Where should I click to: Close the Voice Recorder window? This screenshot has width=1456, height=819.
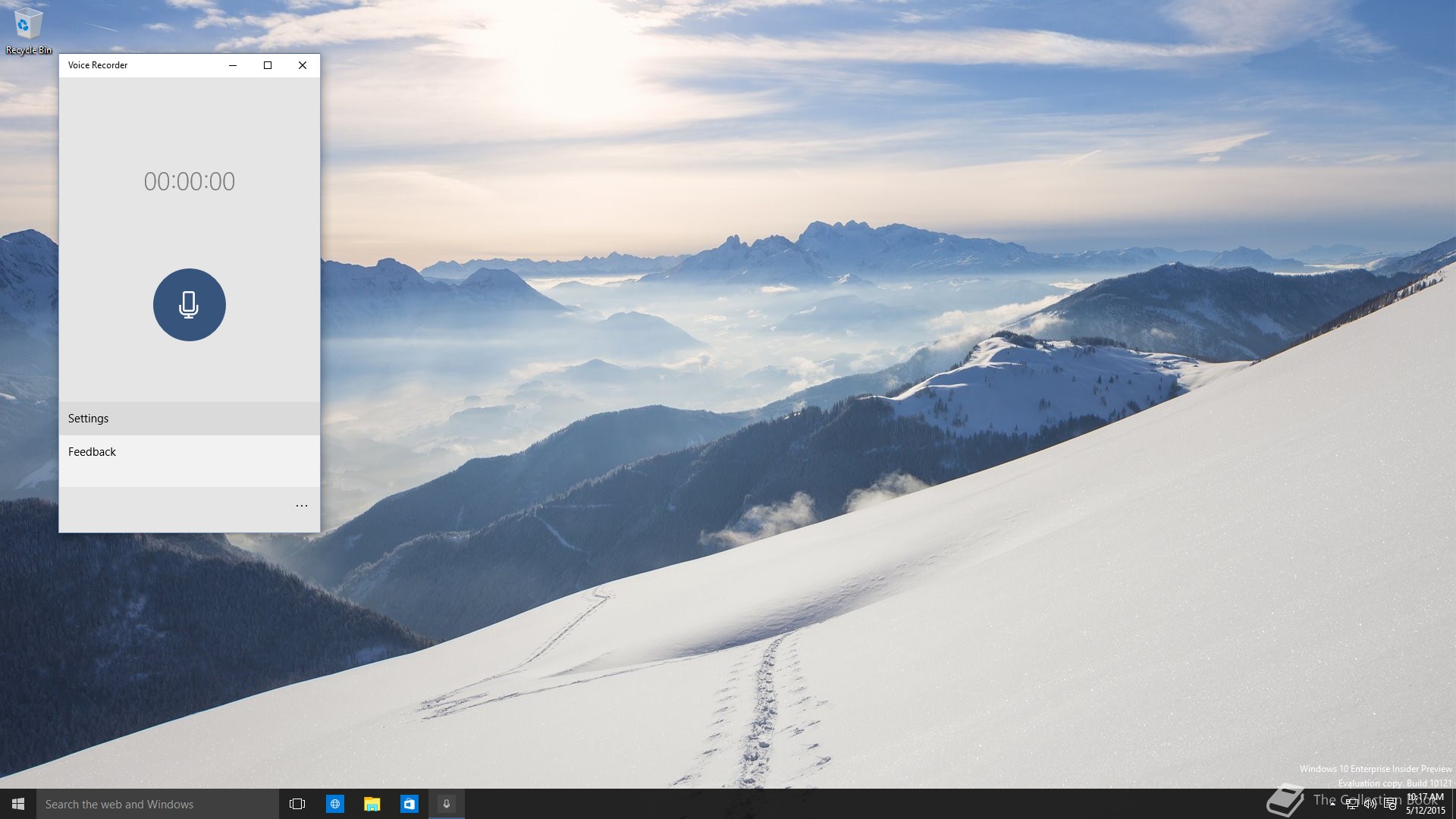303,65
